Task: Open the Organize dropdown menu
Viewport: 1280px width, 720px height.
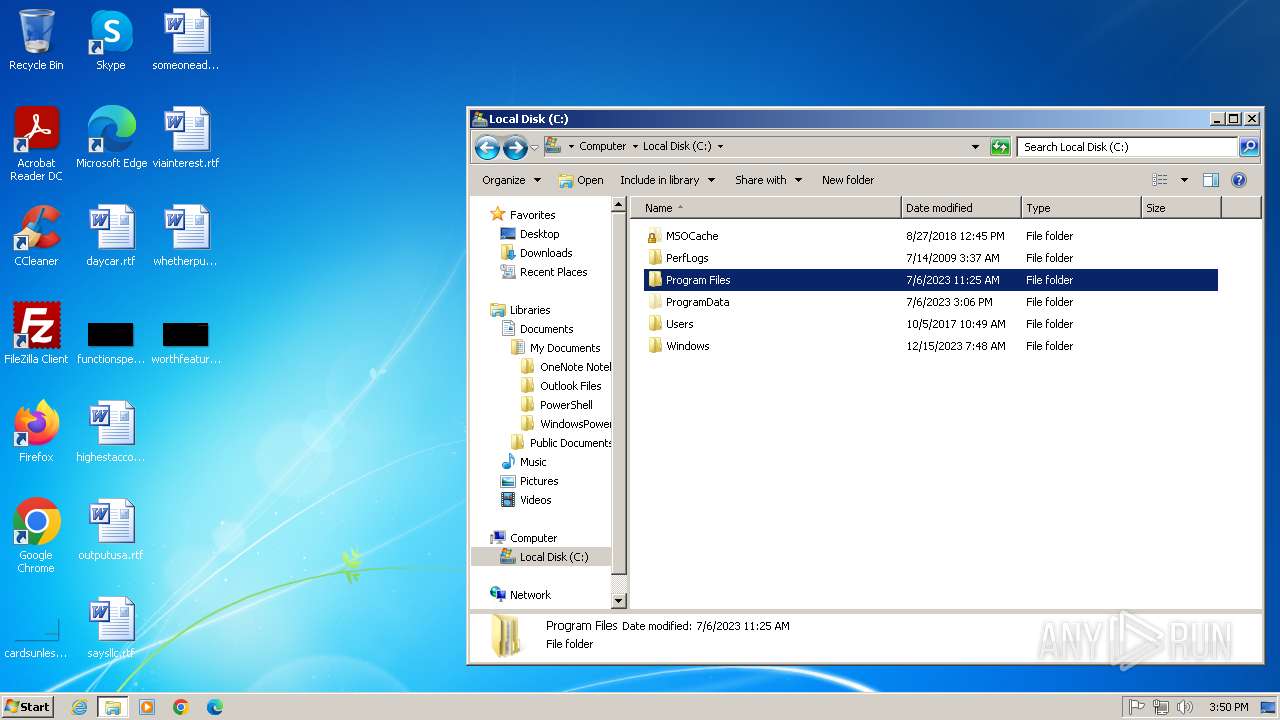Action: click(511, 180)
